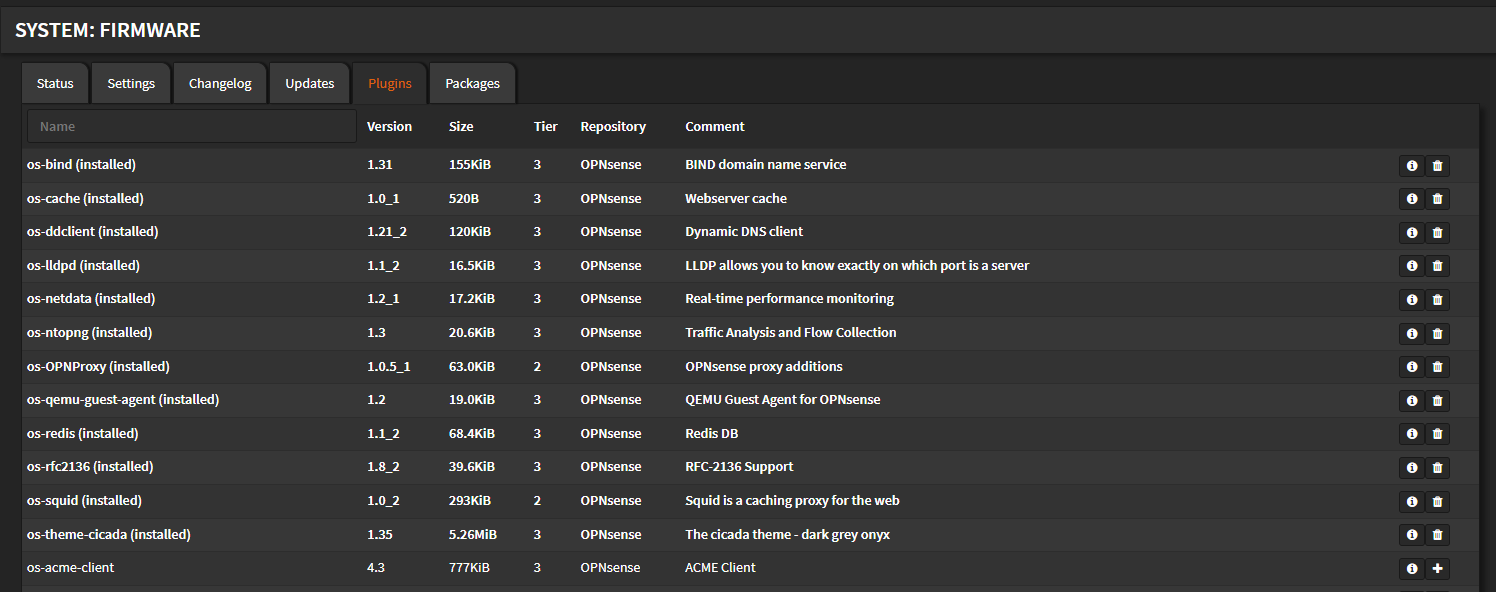Delete the os-redis plugin
1496x592 pixels.
tap(1437, 434)
